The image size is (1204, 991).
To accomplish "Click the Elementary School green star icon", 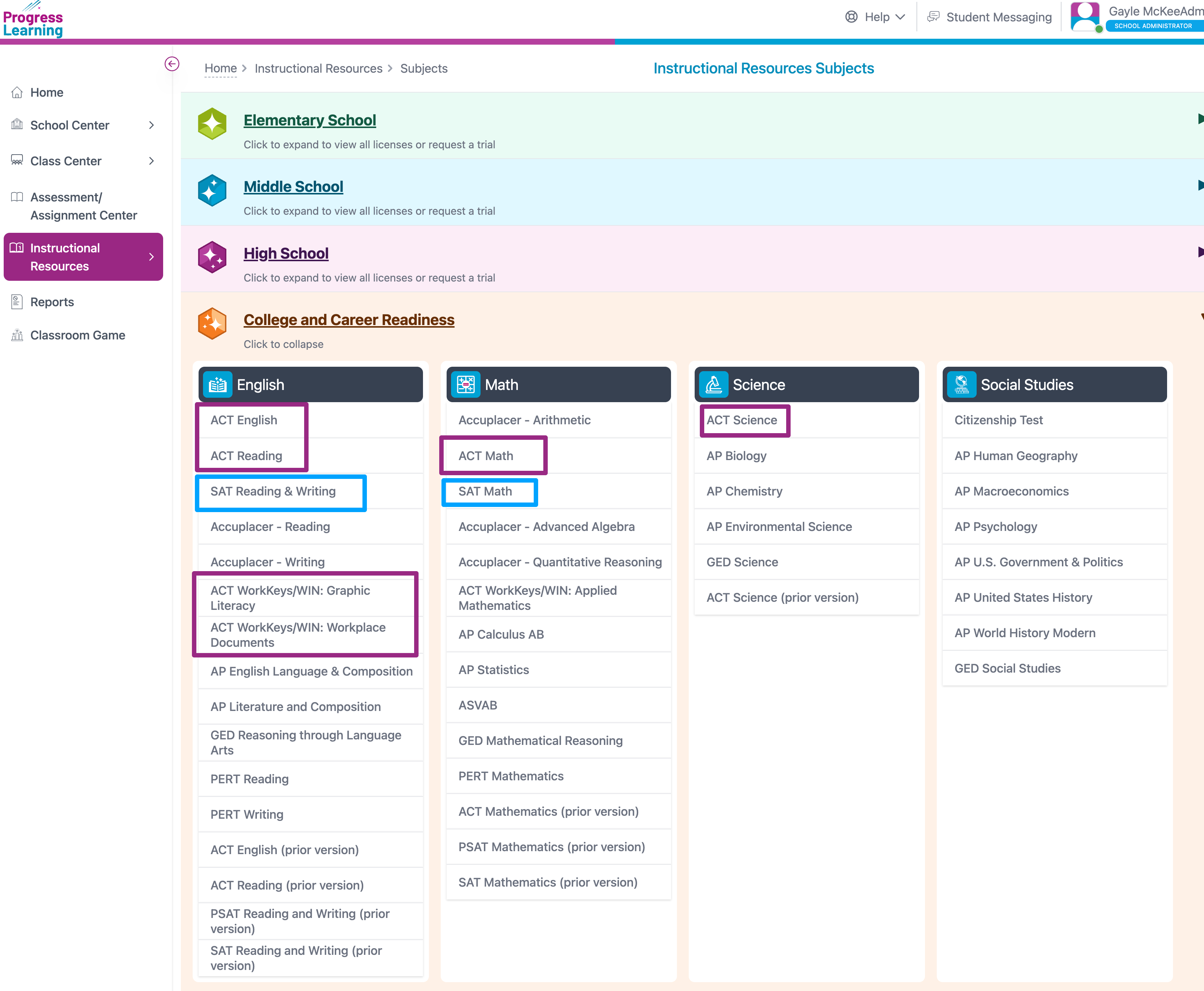I will click(212, 123).
